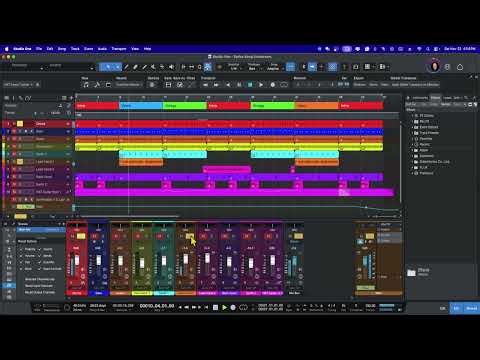
Task: Select the Range tool
Action: click(118, 67)
